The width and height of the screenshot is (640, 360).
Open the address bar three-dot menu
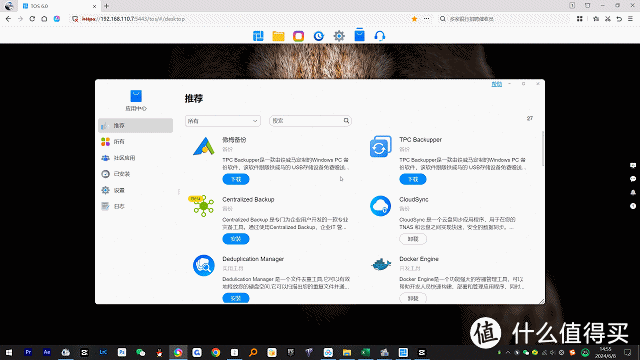pos(426,19)
